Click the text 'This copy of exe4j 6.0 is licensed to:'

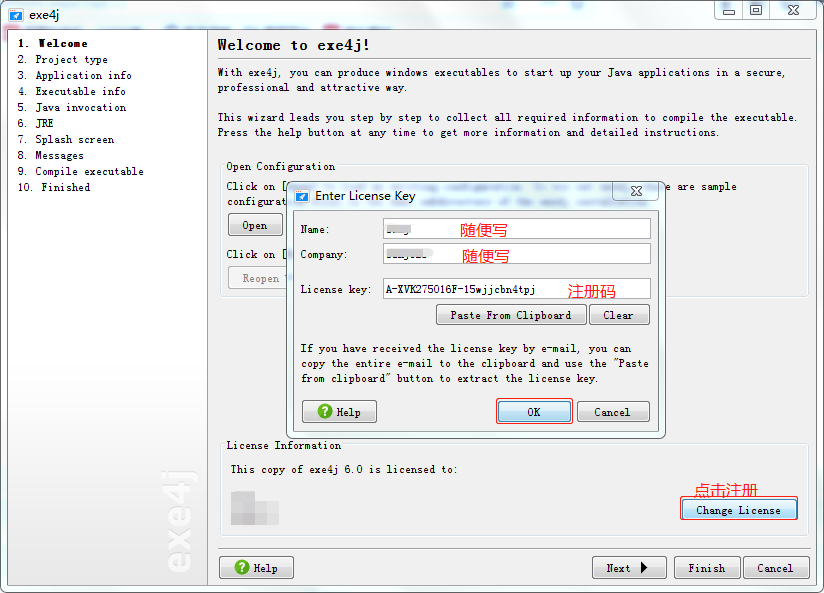click(x=344, y=469)
